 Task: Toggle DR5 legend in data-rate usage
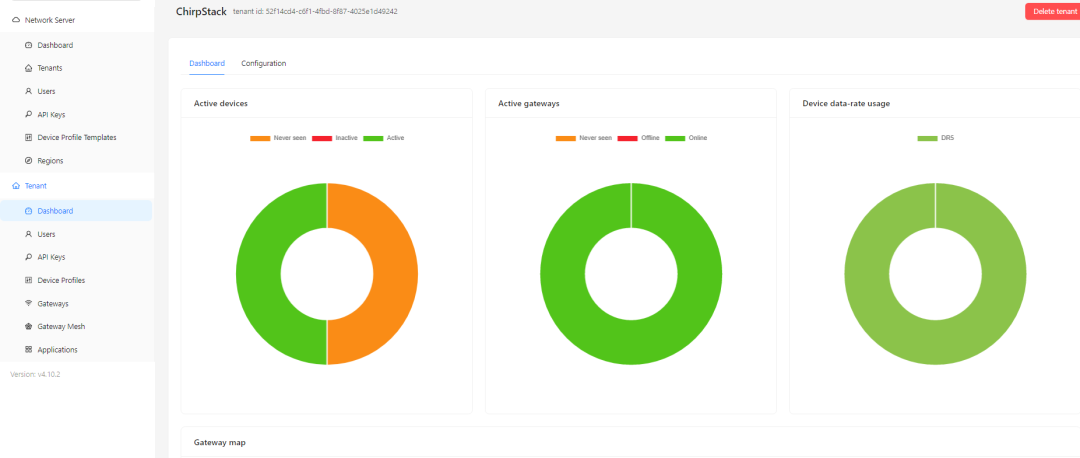pyautogui.click(x=935, y=138)
